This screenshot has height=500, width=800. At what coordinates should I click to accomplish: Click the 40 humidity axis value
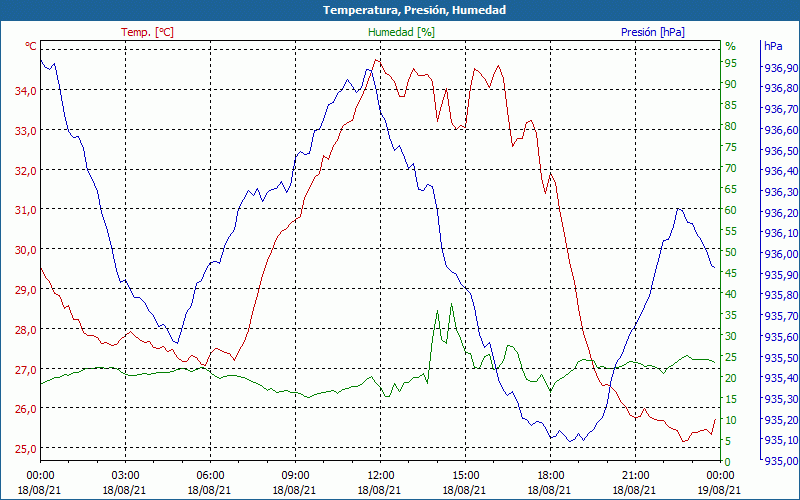click(x=731, y=294)
